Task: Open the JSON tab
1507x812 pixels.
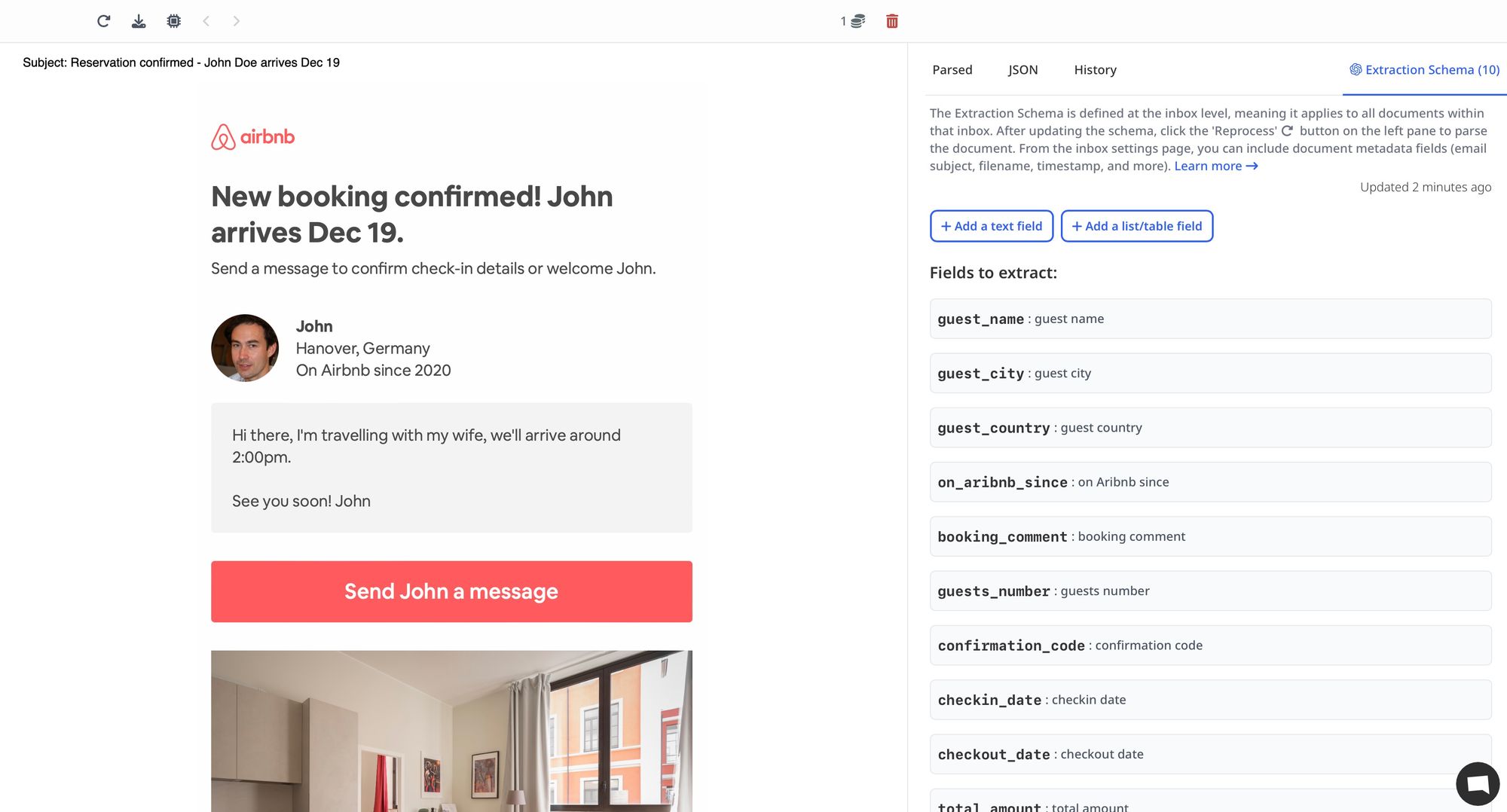Action: [x=1022, y=70]
